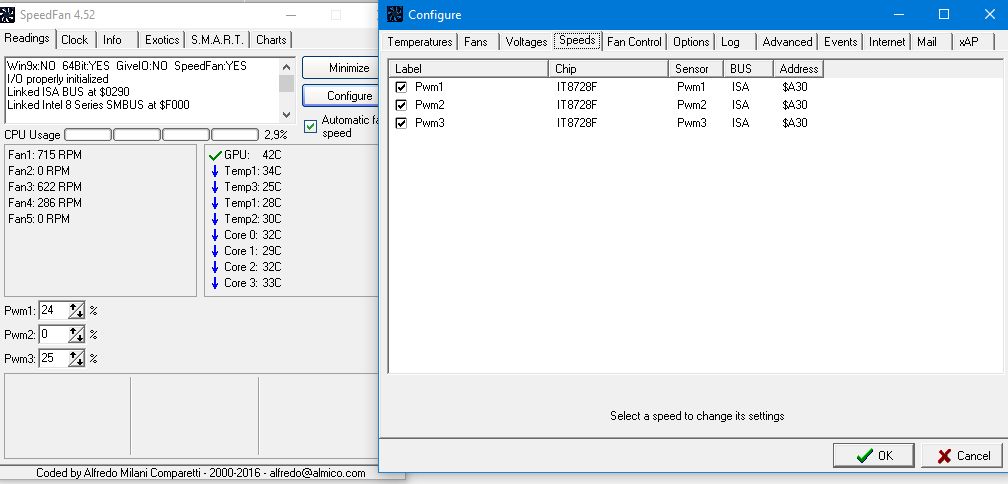Click the Sensor column header
This screenshot has height=484, width=1008.
click(x=696, y=69)
